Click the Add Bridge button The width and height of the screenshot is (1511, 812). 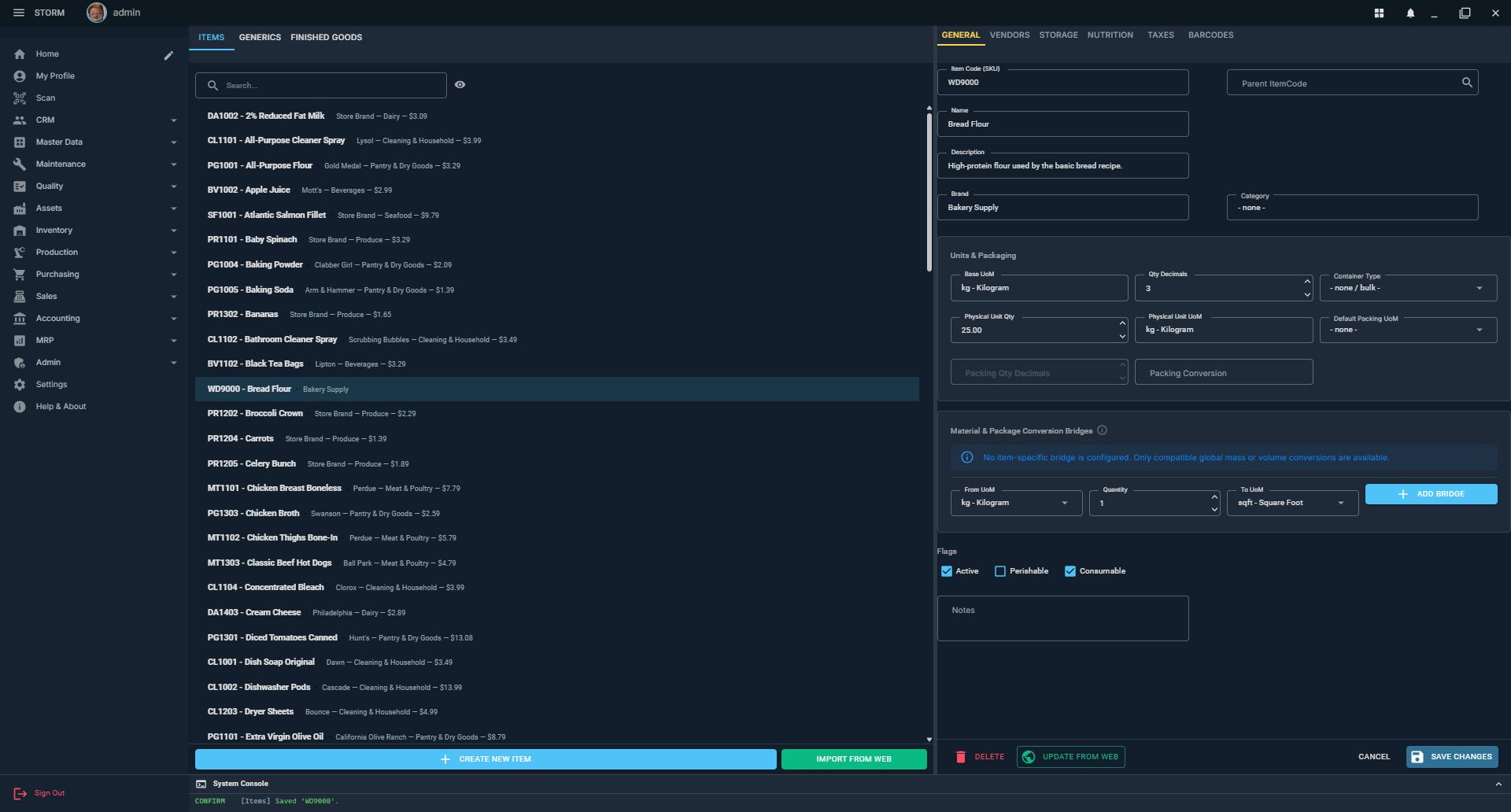point(1432,494)
